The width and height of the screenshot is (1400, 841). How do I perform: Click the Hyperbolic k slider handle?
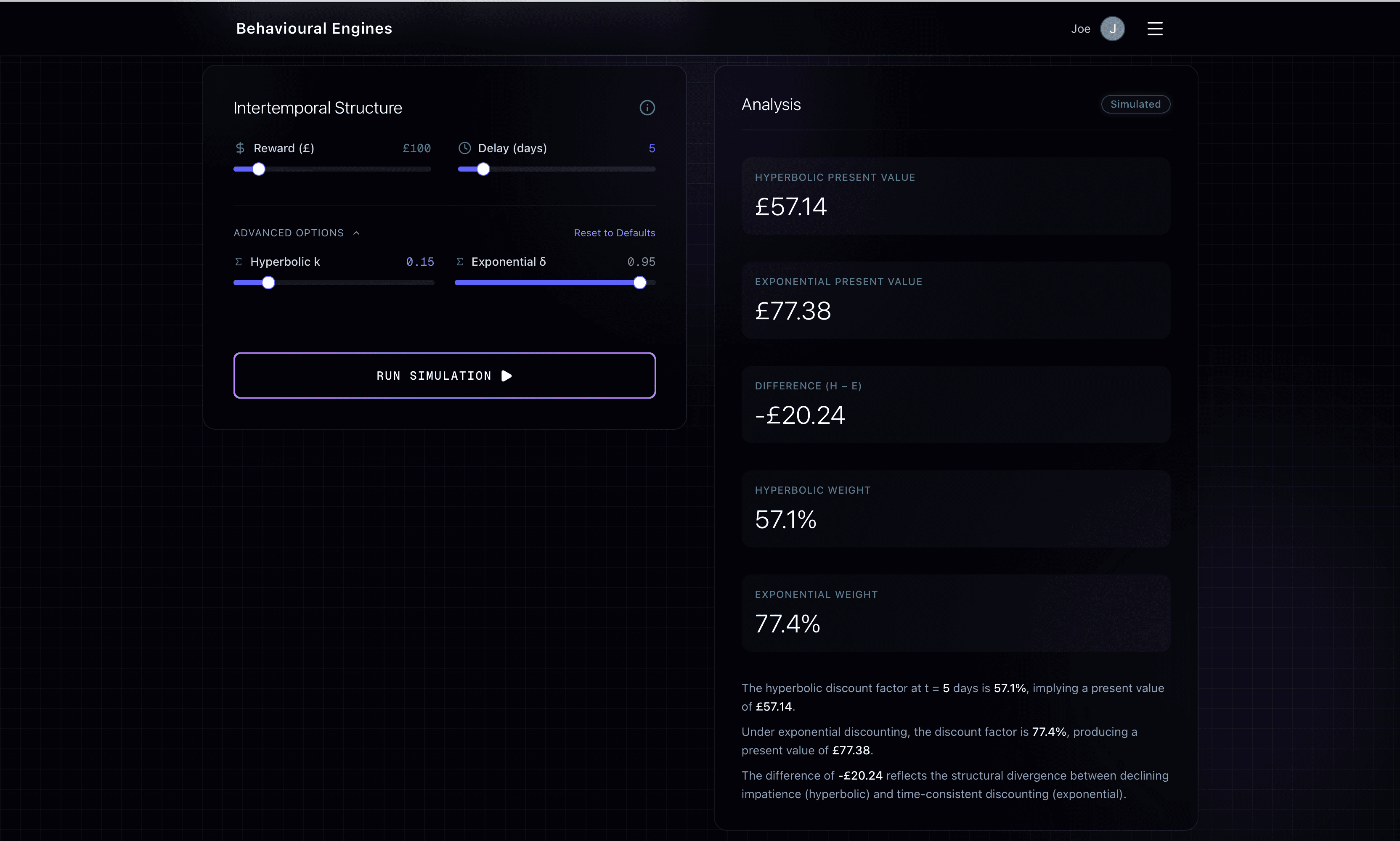268,282
